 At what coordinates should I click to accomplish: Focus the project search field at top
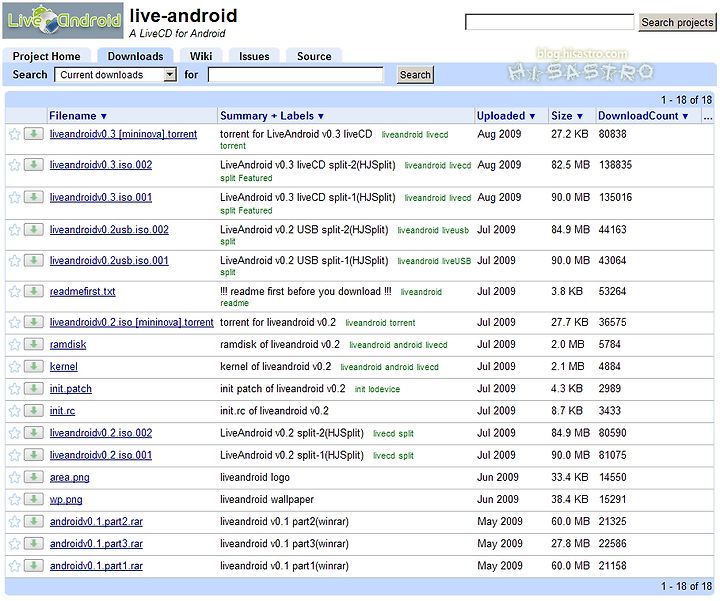pyautogui.click(x=550, y=22)
